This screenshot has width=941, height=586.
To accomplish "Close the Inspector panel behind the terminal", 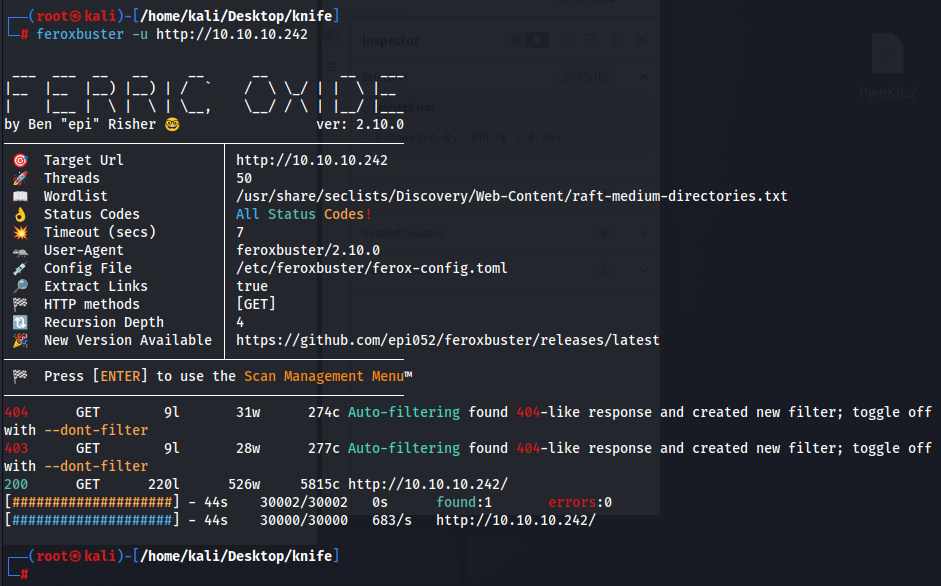I will coord(642,40).
